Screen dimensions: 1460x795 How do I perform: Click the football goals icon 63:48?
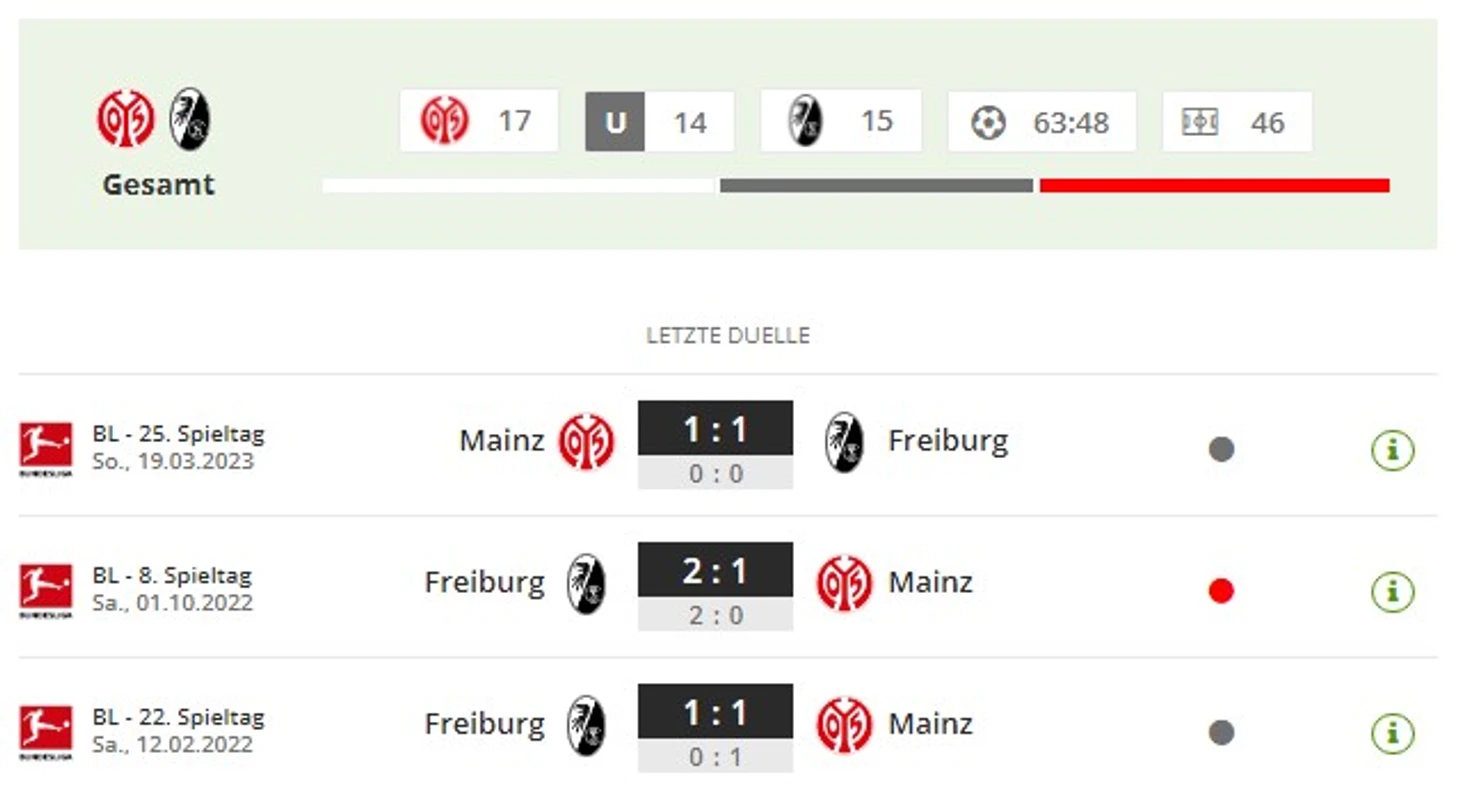988,122
